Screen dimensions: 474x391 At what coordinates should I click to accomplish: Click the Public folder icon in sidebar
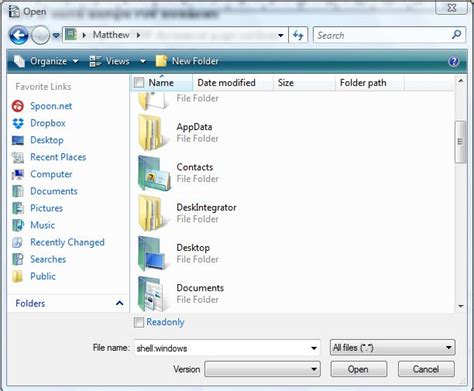pos(18,276)
